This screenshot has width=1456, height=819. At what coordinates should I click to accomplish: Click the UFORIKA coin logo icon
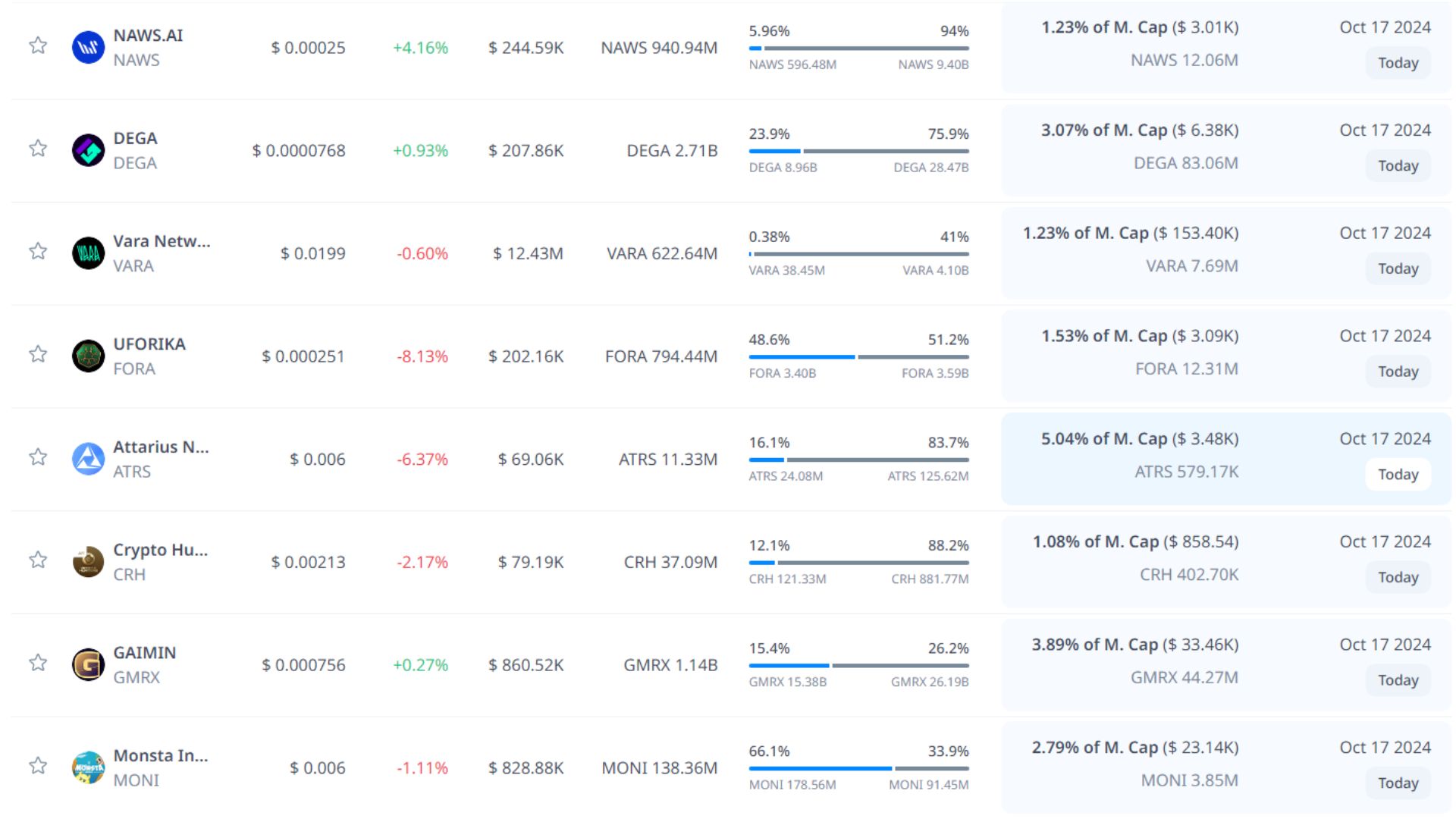point(88,356)
